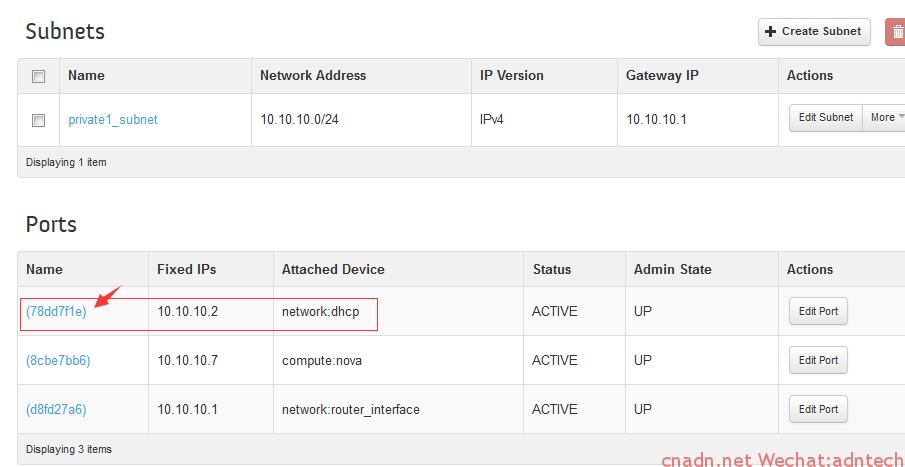Open port 78dd7f1e details link
This screenshot has width=905, height=467.
pos(56,312)
